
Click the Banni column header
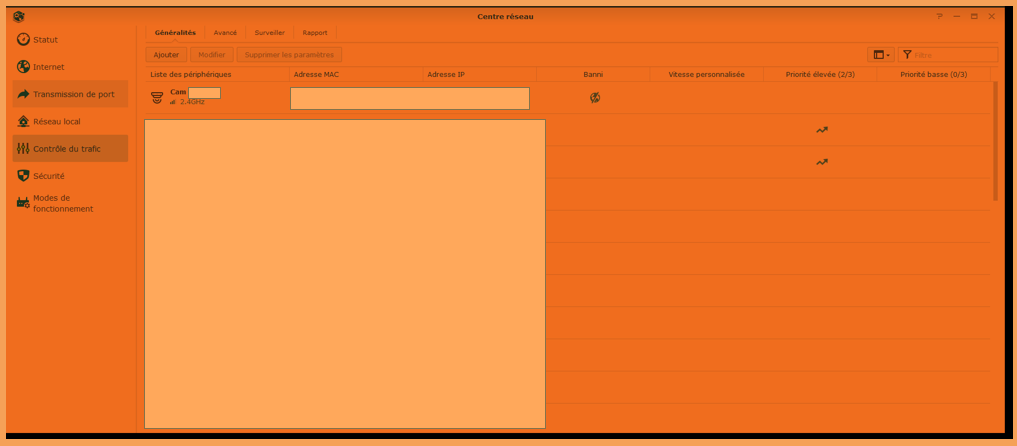click(x=593, y=75)
